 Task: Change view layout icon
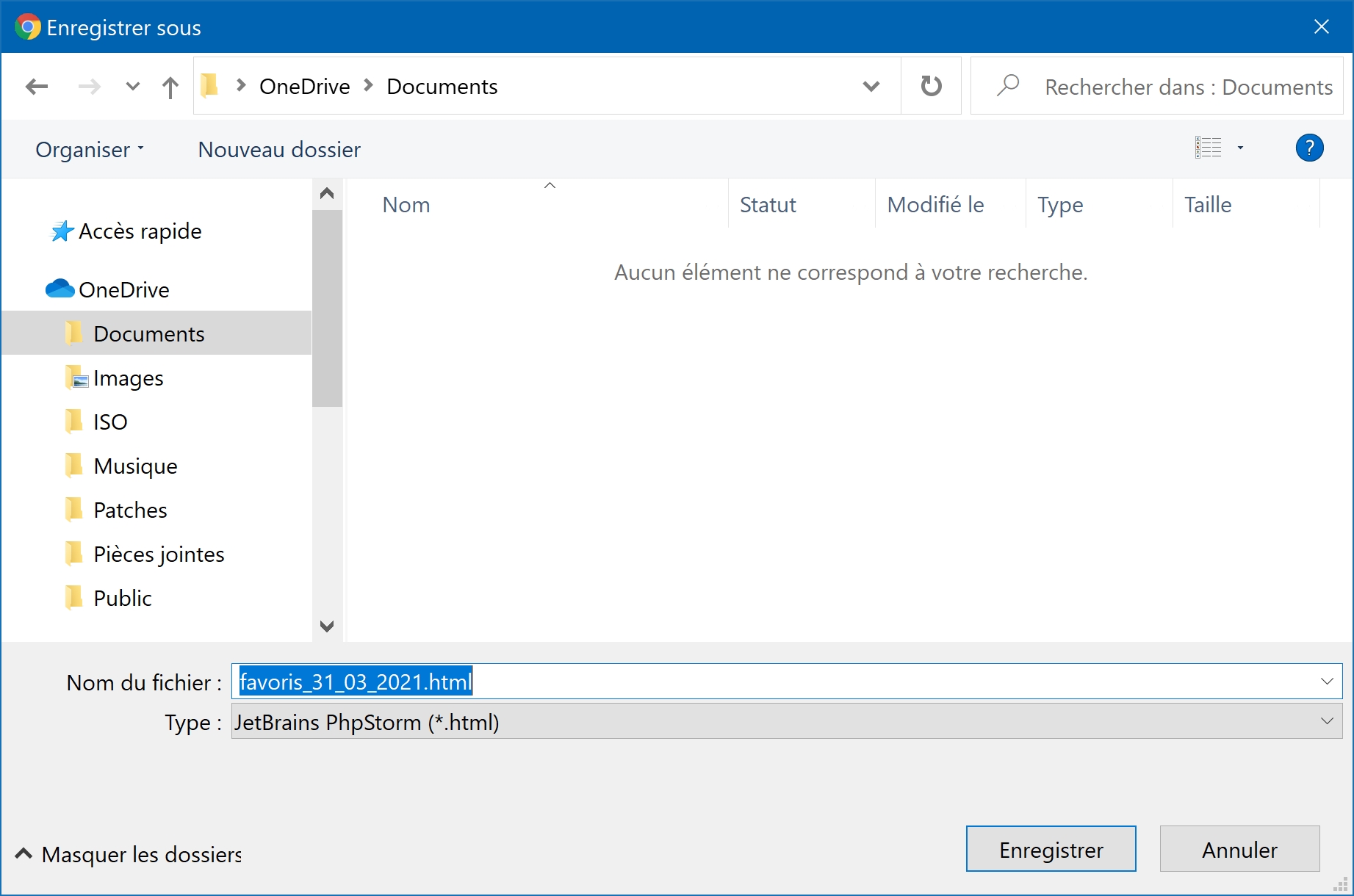pyautogui.click(x=1209, y=148)
